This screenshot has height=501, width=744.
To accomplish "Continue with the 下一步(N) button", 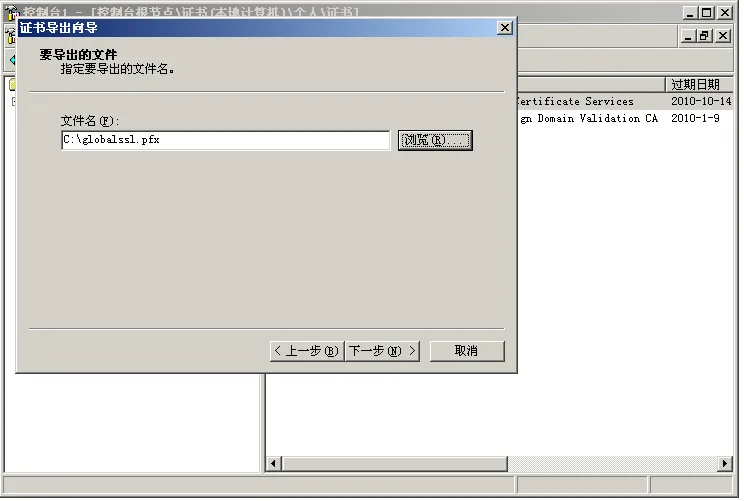I will click(382, 351).
